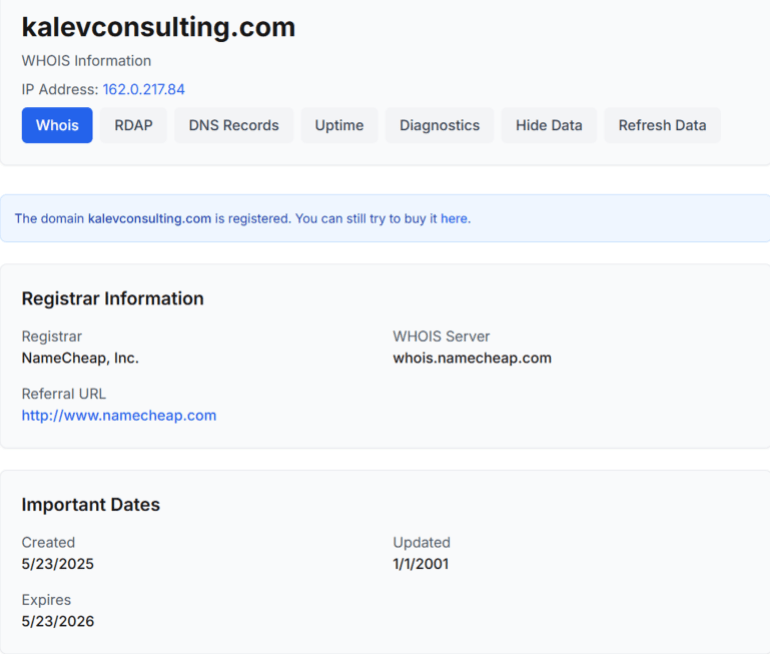Open the DNS Records tab
Image resolution: width=770 pixels, height=654 pixels.
click(234, 125)
